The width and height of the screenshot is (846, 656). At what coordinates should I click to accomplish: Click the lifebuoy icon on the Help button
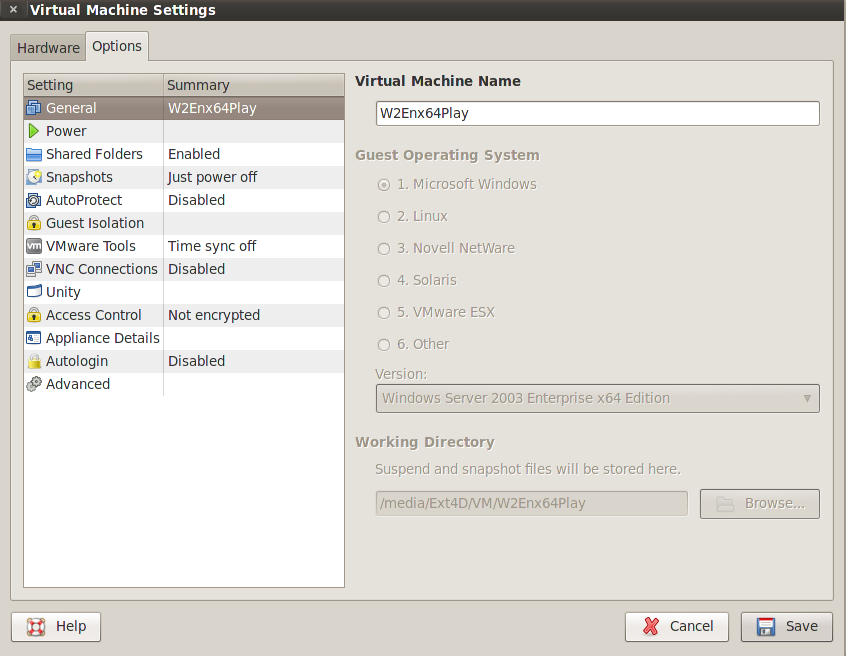pos(36,626)
